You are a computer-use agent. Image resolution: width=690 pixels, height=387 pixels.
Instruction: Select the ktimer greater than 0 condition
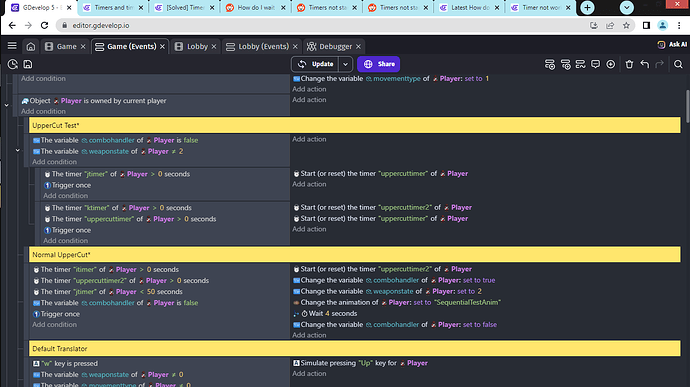(x=117, y=208)
